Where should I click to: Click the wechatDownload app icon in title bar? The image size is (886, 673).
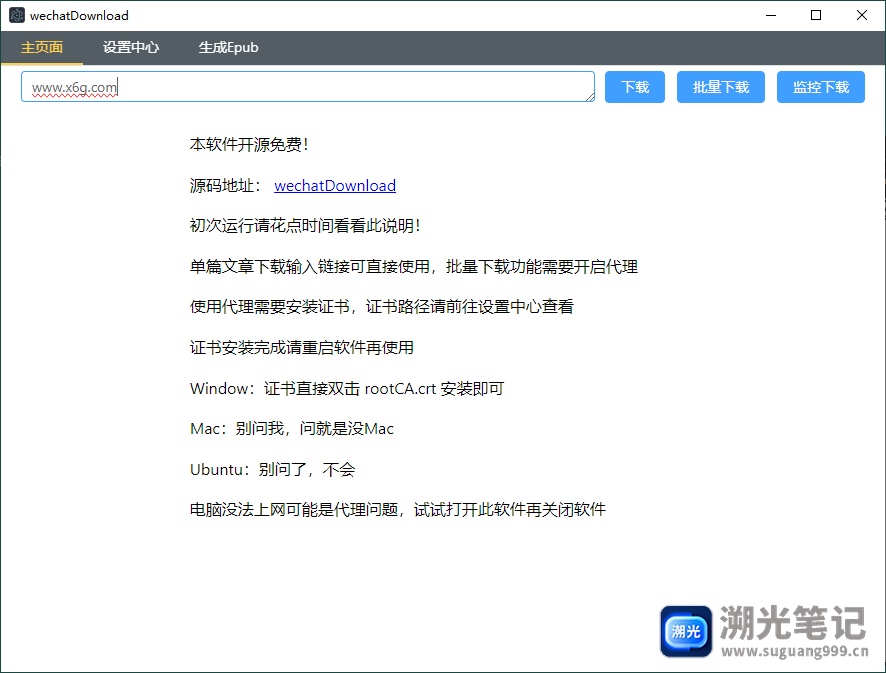click(x=16, y=15)
